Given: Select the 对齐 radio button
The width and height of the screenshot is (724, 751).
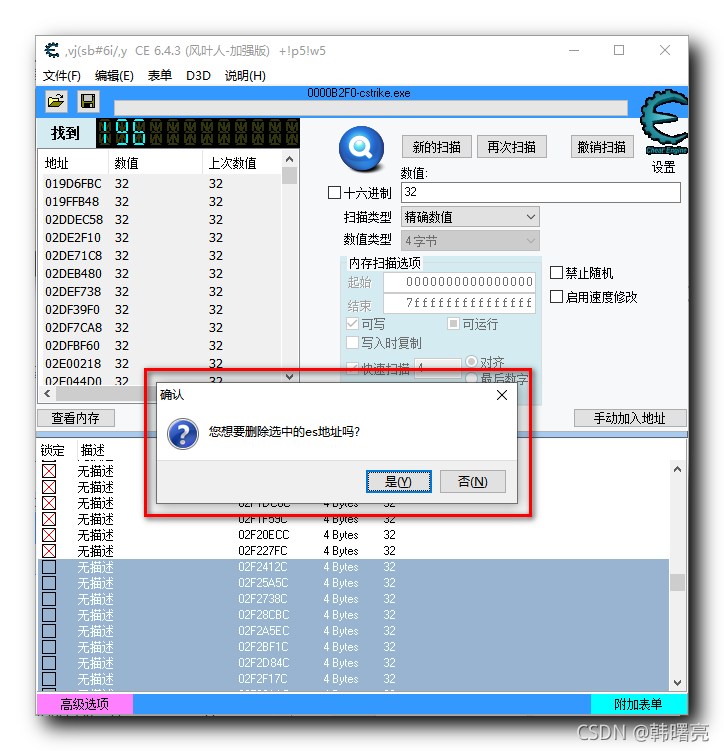Looking at the screenshot, I should pyautogui.click(x=472, y=361).
